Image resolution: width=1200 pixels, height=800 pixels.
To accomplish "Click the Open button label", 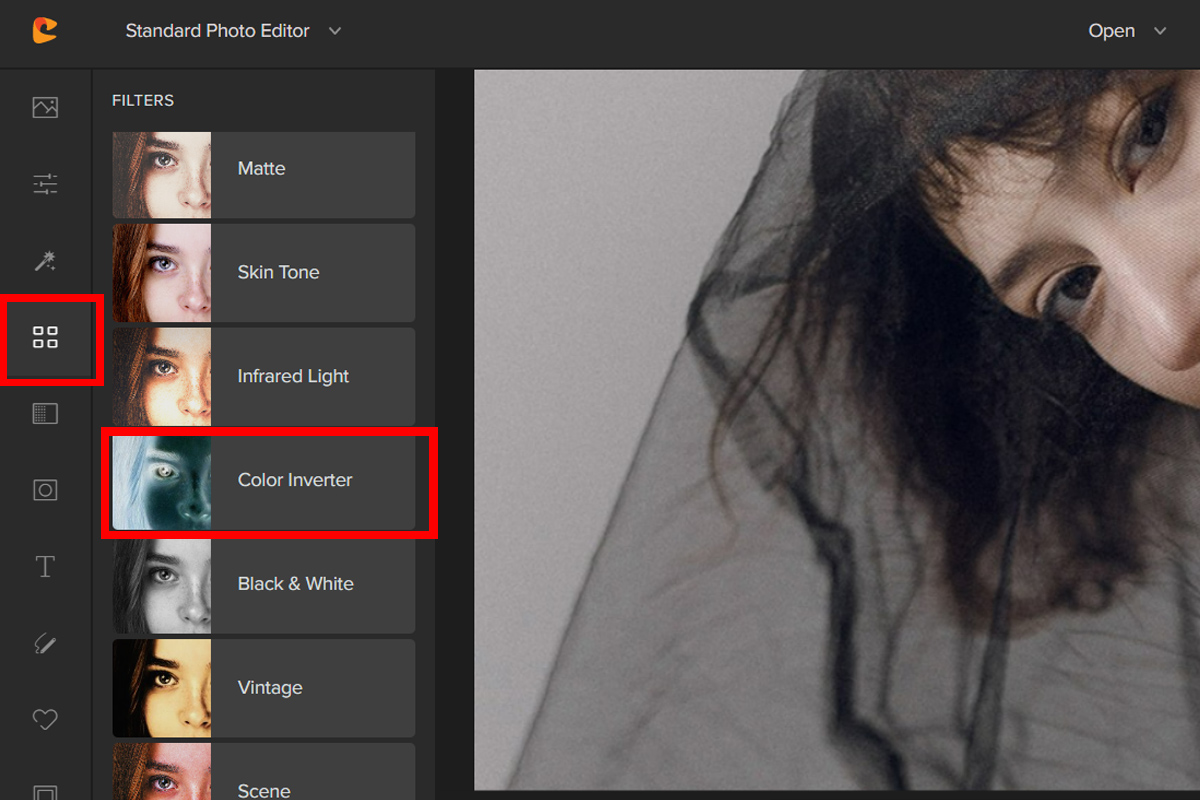I will 1111,31.
